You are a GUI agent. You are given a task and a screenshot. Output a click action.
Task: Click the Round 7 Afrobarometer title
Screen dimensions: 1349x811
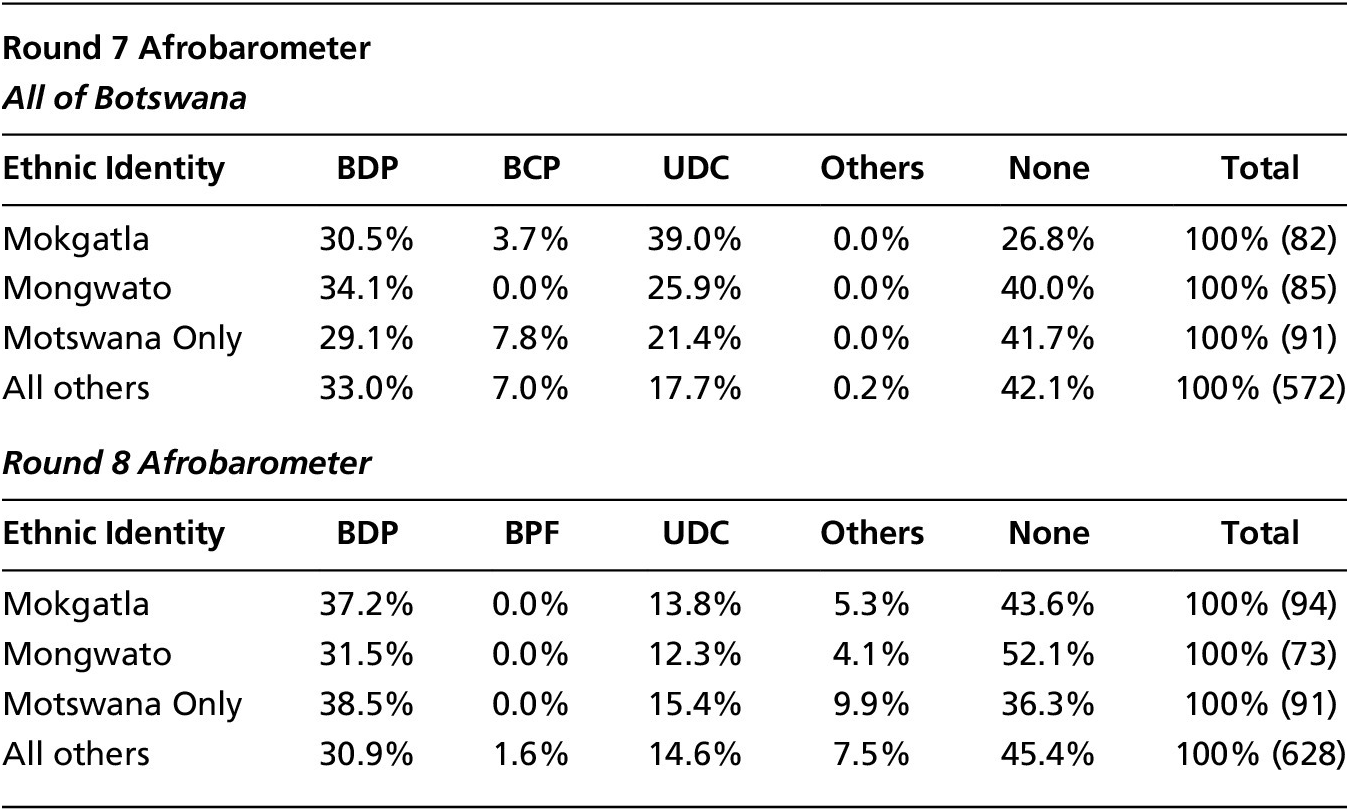(186, 49)
